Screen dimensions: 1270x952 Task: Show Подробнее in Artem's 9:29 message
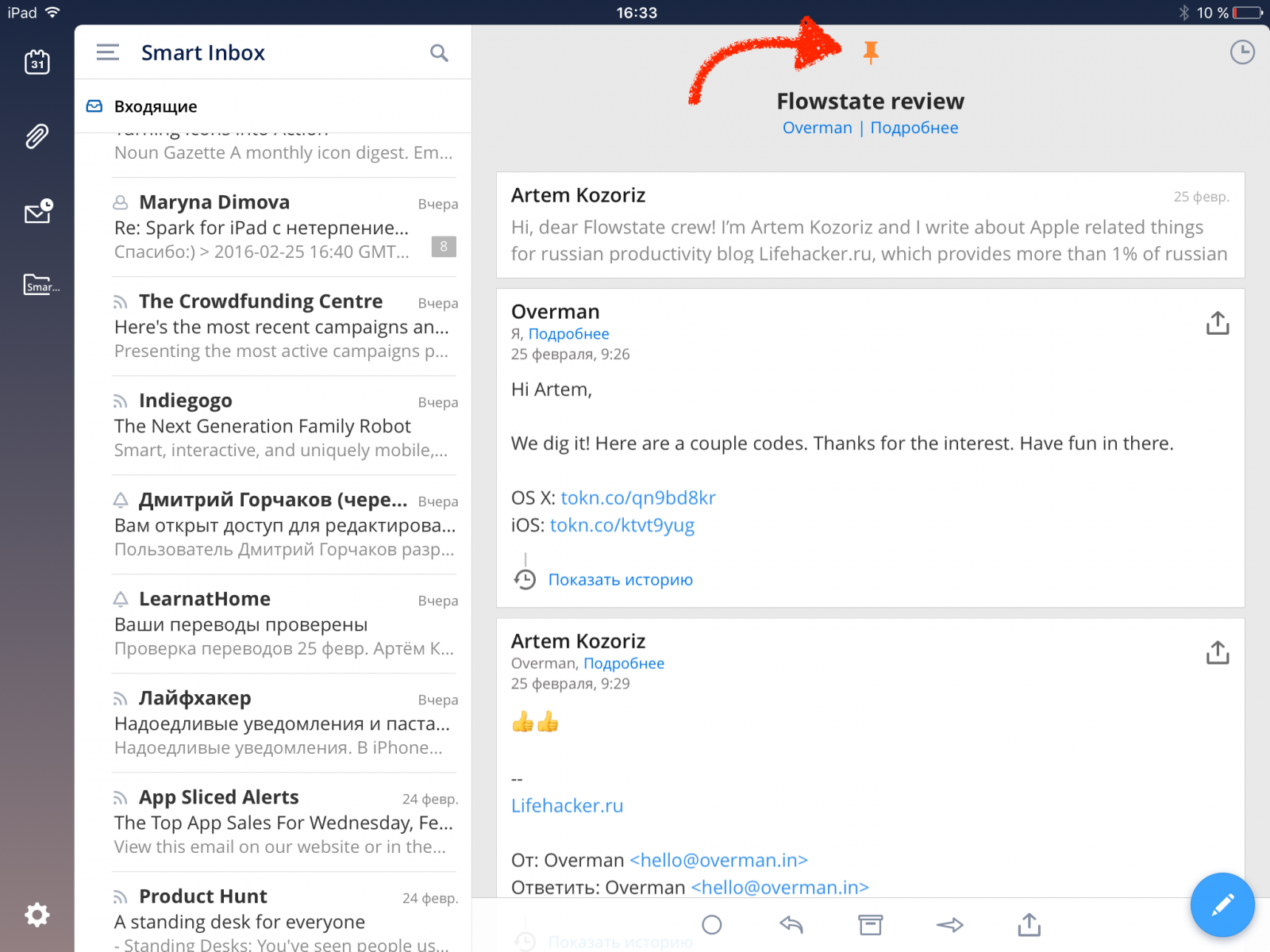[x=624, y=663]
